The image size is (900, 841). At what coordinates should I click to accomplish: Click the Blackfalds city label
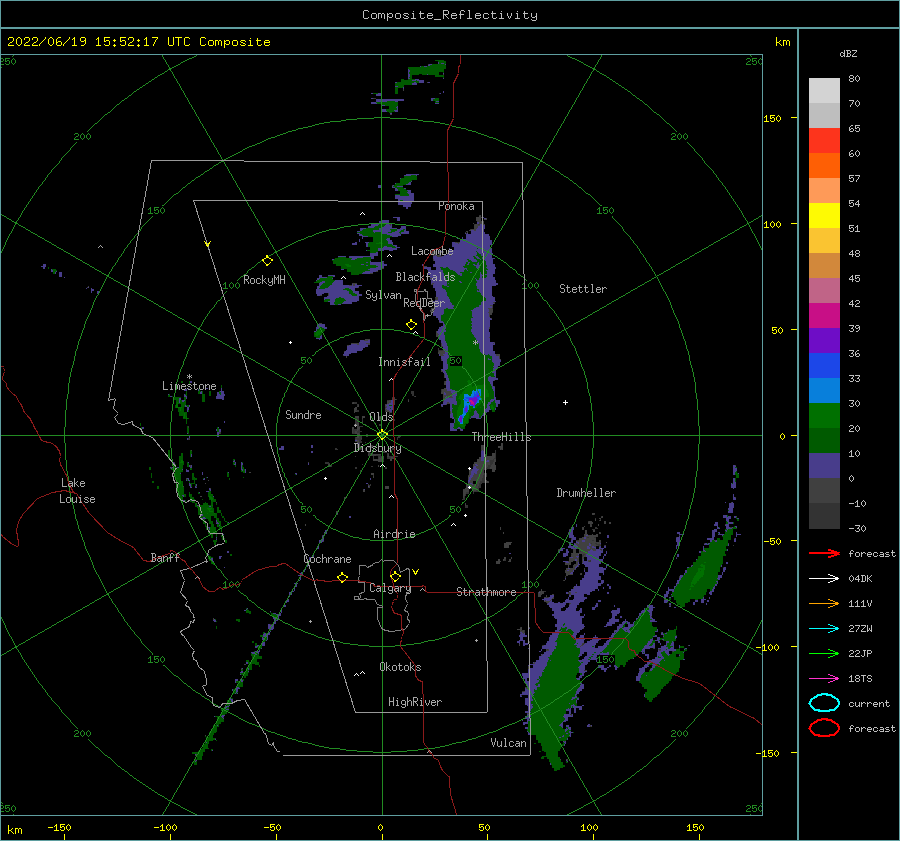(x=425, y=277)
